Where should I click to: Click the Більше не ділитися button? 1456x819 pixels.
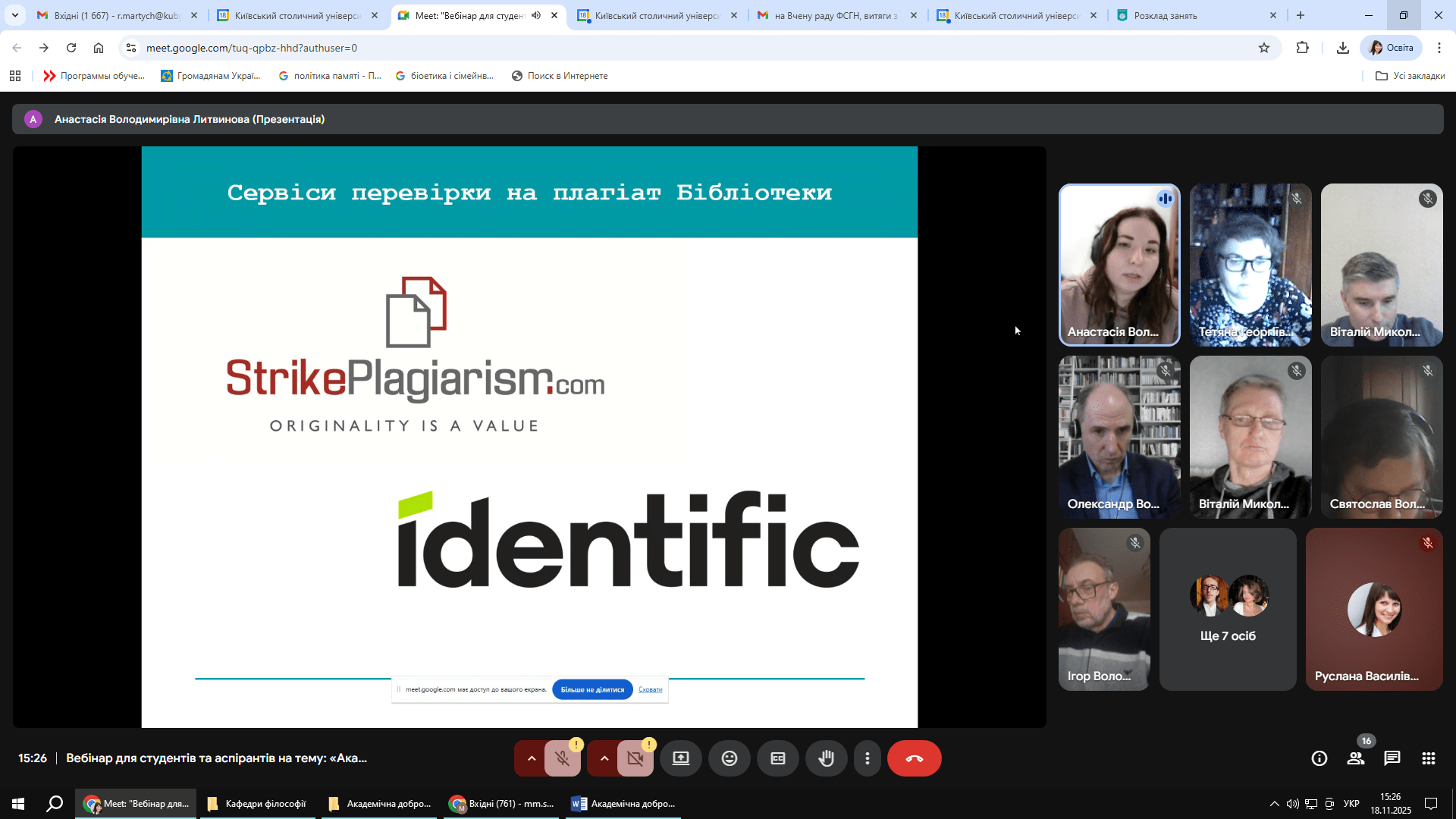click(592, 689)
